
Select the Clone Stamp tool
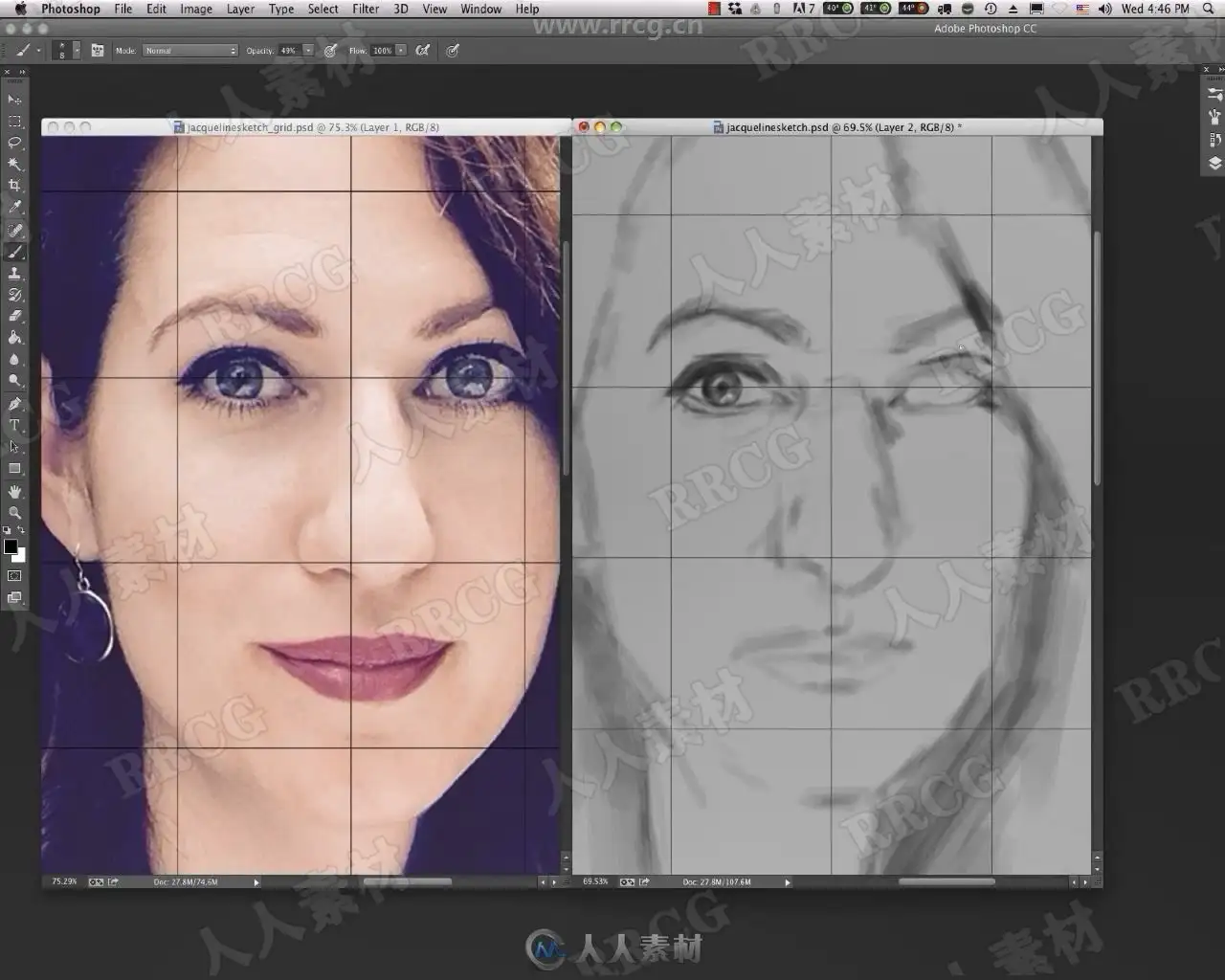point(14,274)
